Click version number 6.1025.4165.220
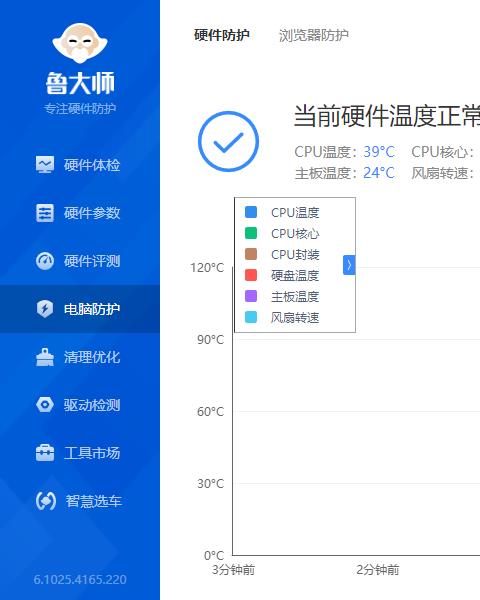 (80, 579)
